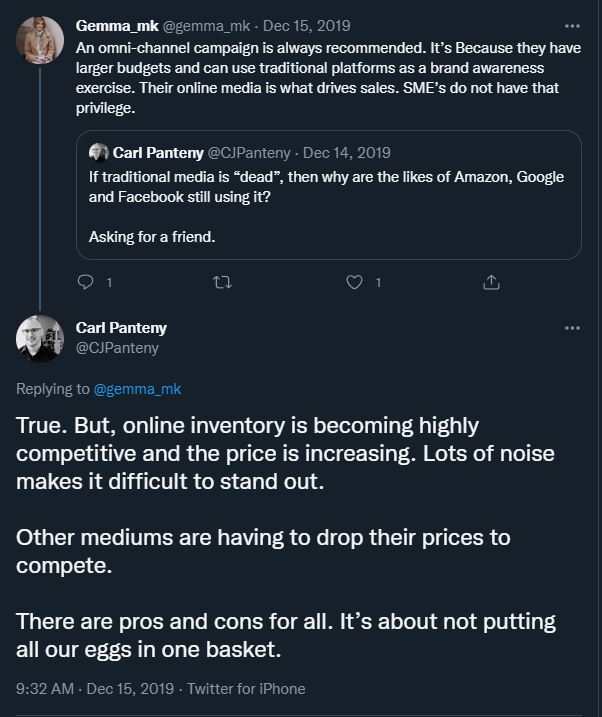602x717 pixels.
Task: Click the @CJPanteny handle below Carl's name
Action: (117, 348)
